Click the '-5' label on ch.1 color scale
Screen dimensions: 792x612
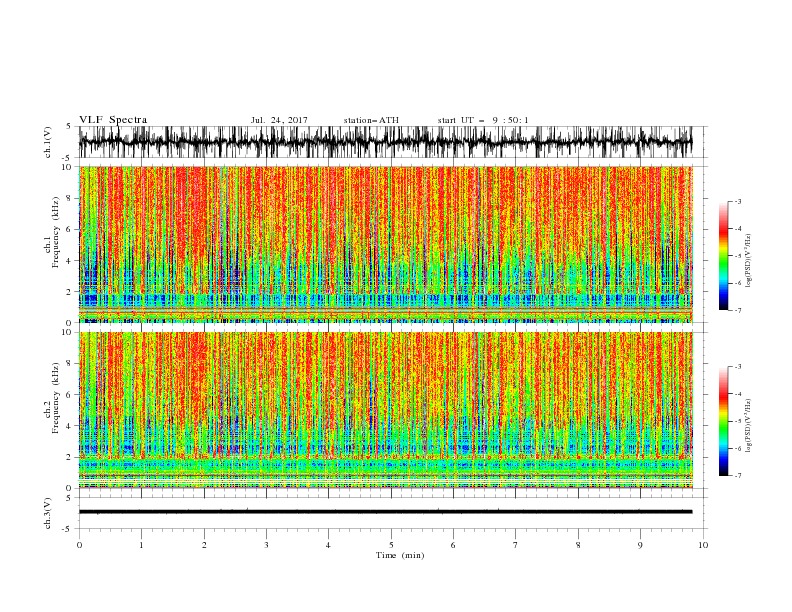point(737,256)
